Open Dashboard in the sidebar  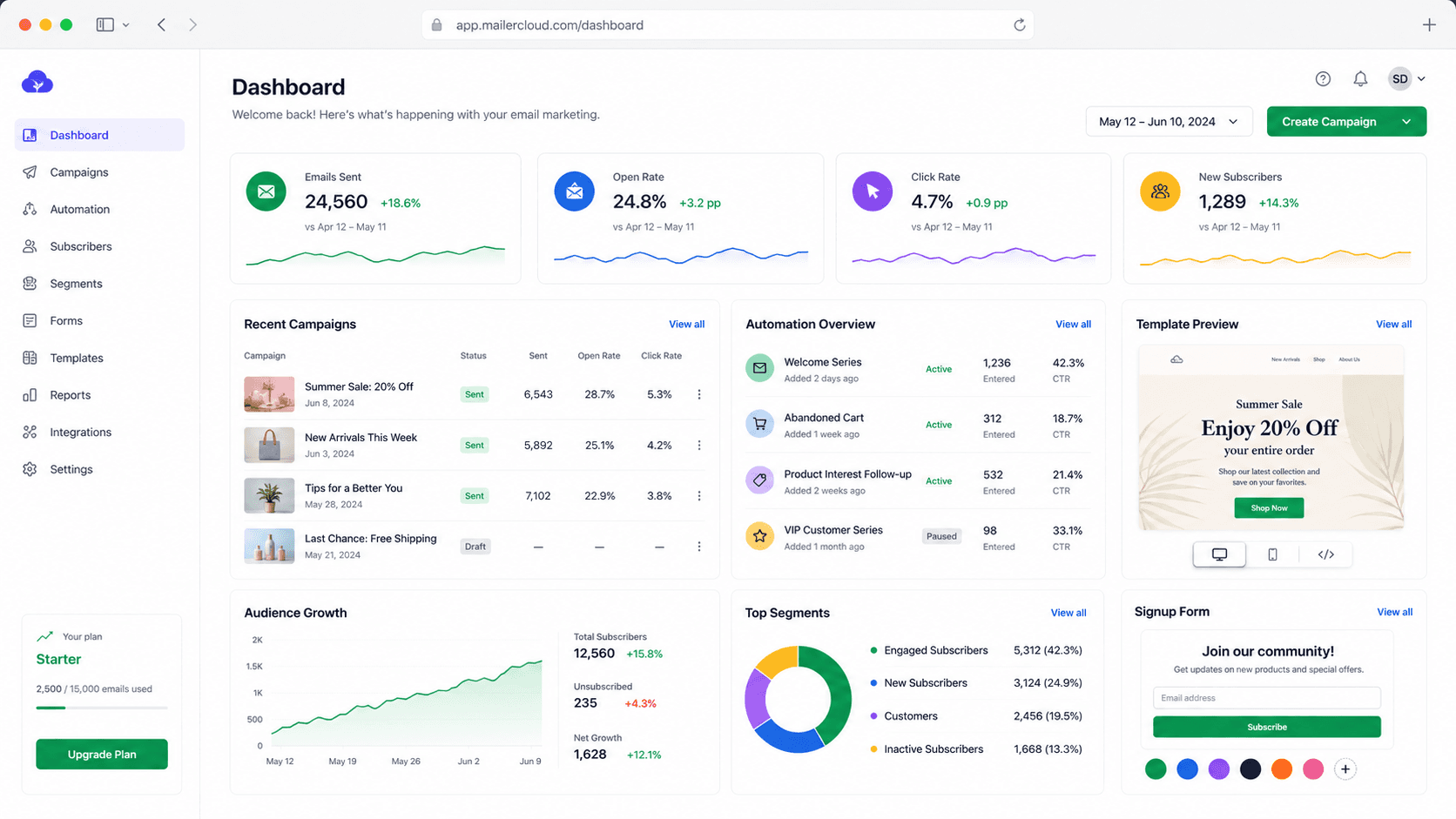coord(99,135)
